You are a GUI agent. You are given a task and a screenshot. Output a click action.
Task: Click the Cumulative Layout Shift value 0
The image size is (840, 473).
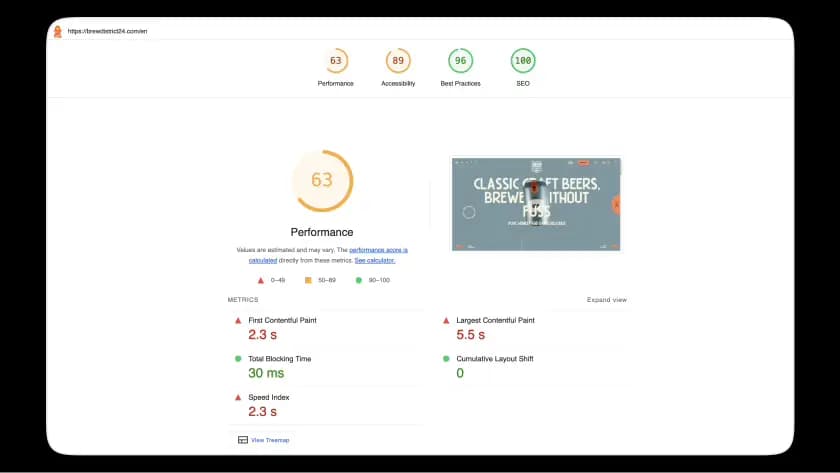[x=460, y=373]
